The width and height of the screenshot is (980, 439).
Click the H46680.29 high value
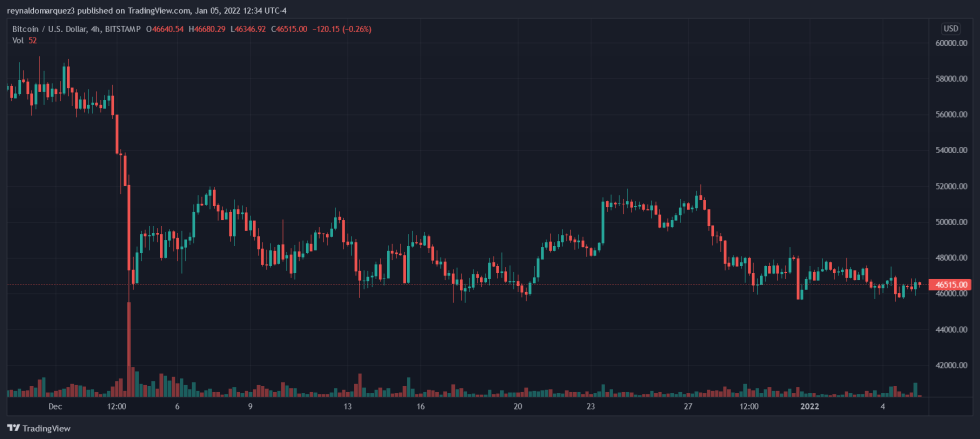206,29
